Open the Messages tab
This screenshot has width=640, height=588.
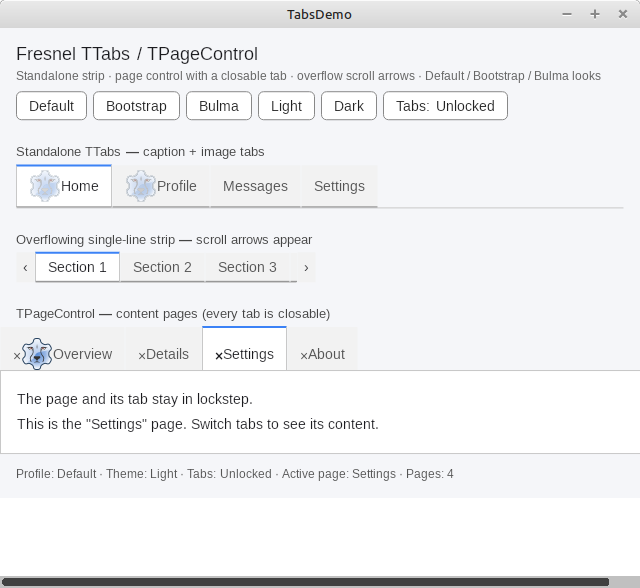(255, 186)
